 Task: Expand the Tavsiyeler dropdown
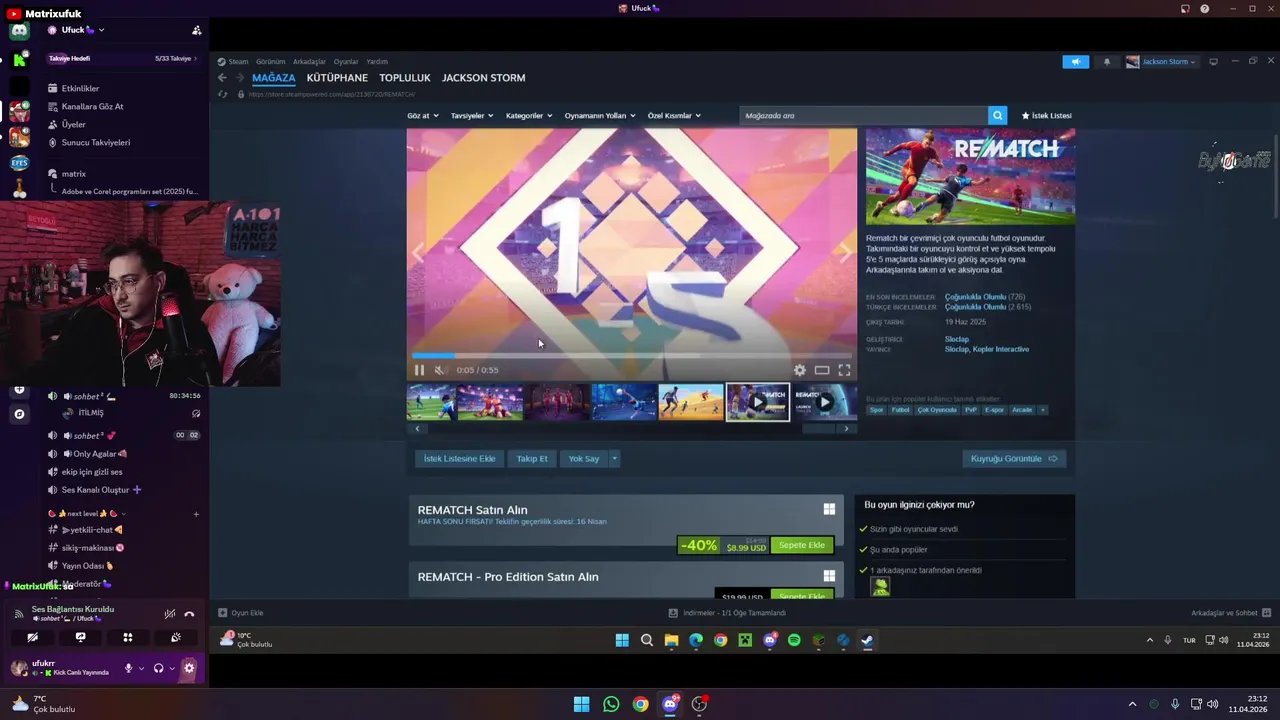[472, 115]
